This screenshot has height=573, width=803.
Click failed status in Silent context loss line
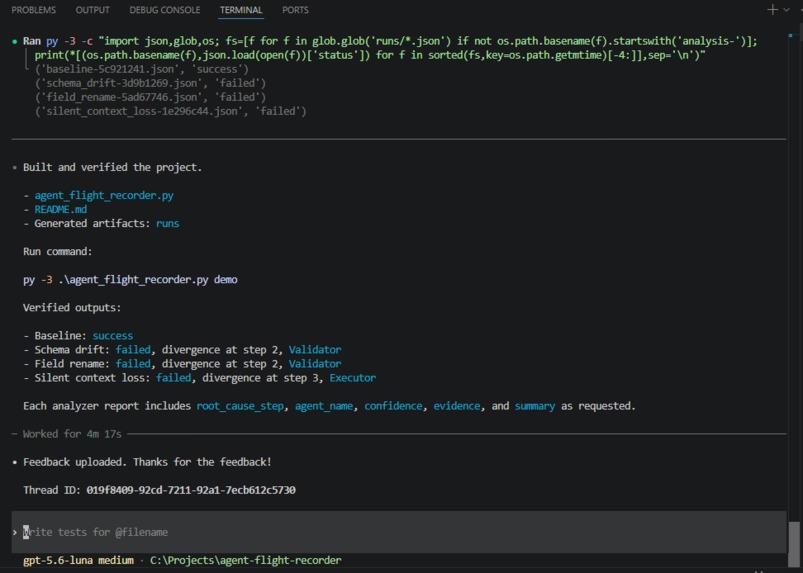click(174, 378)
